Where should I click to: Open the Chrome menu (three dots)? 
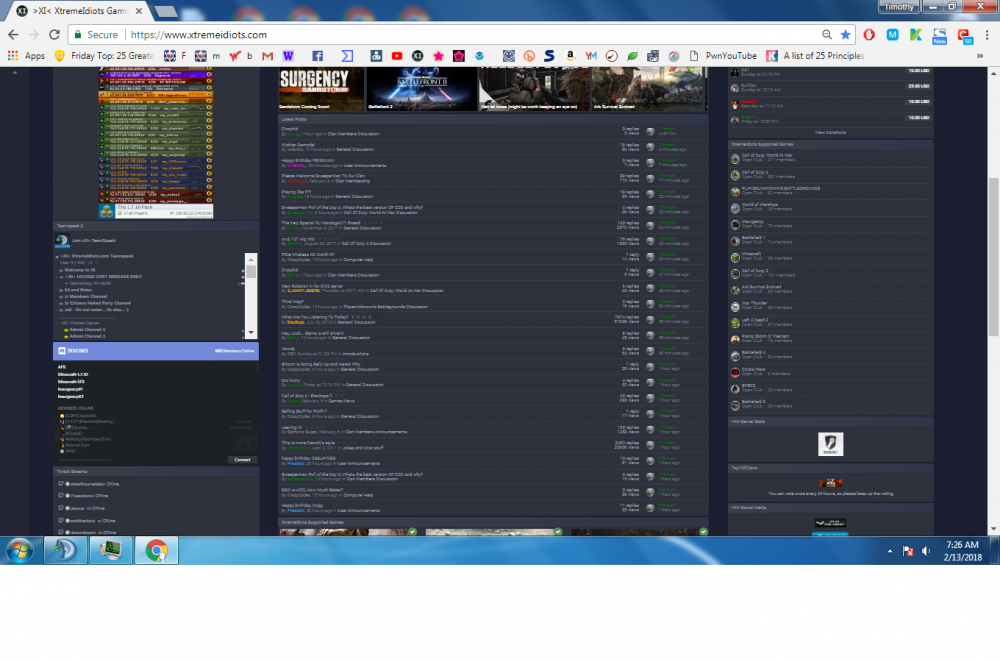[x=987, y=33]
